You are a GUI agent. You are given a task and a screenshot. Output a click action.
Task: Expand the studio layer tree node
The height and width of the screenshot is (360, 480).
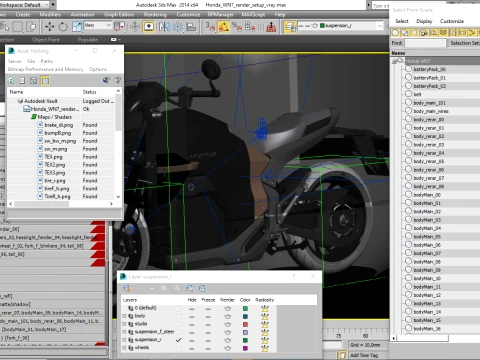point(124,324)
